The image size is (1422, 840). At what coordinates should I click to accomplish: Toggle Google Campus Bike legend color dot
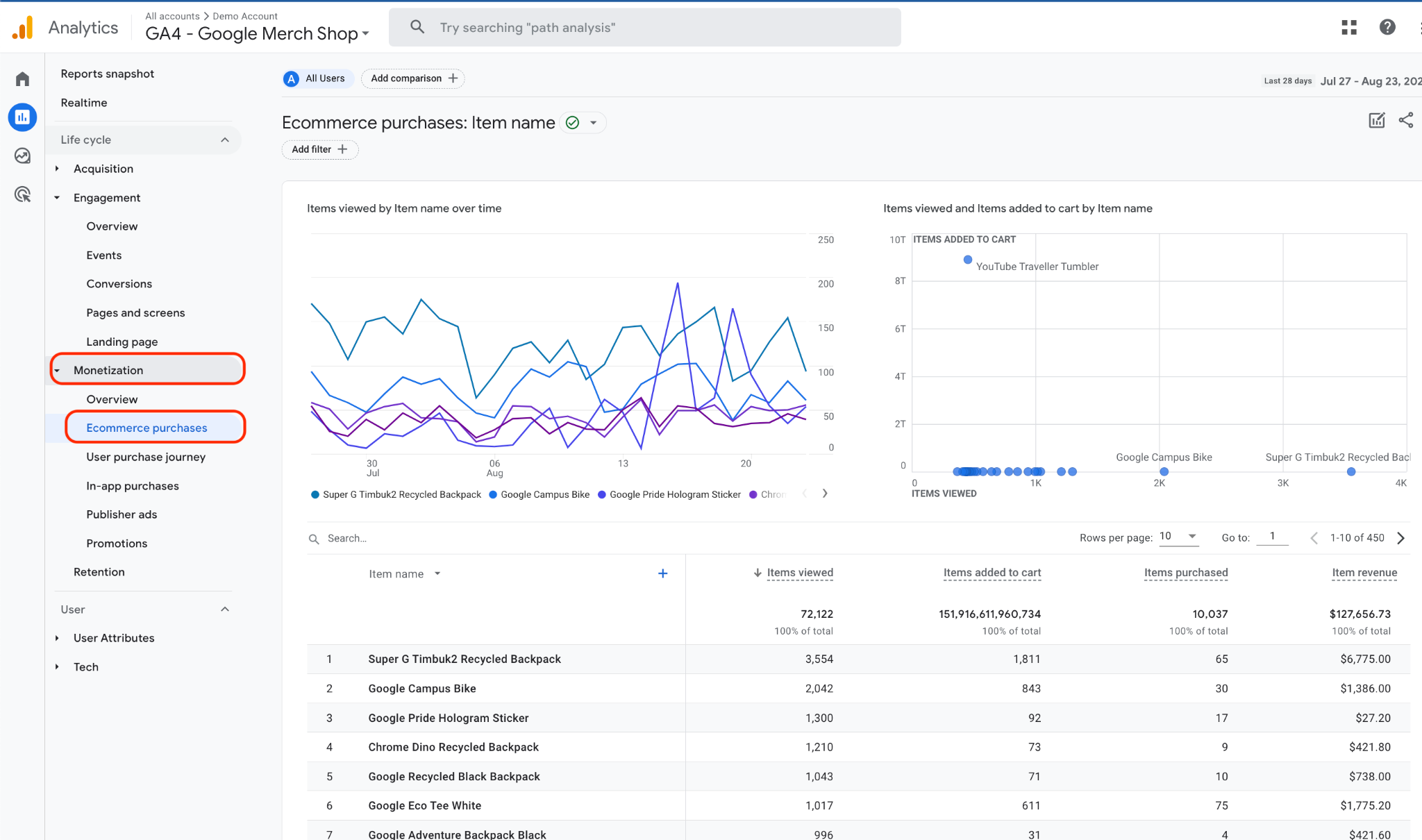point(493,494)
